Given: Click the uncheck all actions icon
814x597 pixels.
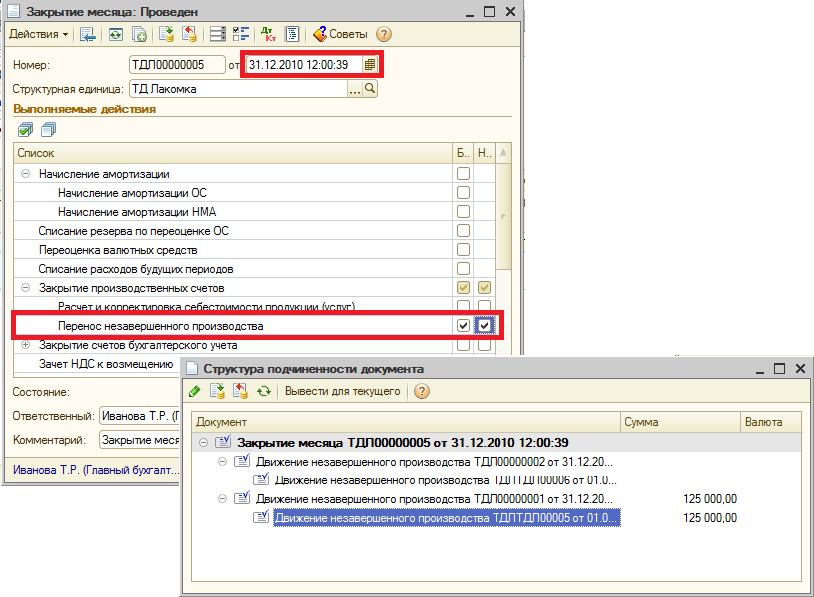Looking at the screenshot, I should click(48, 129).
